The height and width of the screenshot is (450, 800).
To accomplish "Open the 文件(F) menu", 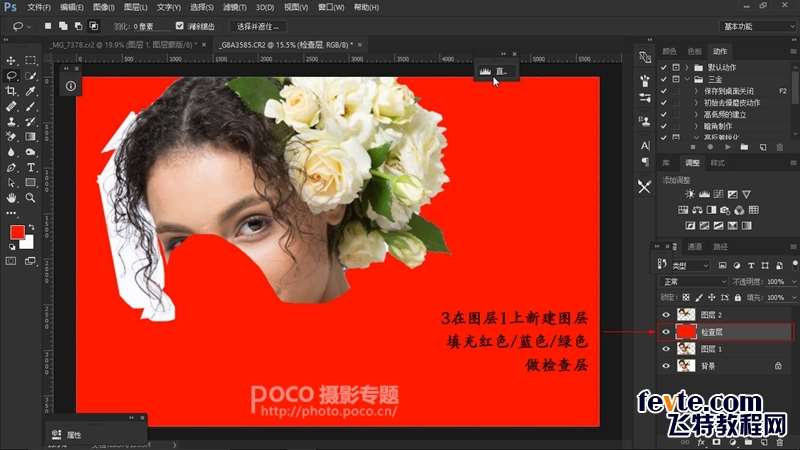I will coord(39,8).
